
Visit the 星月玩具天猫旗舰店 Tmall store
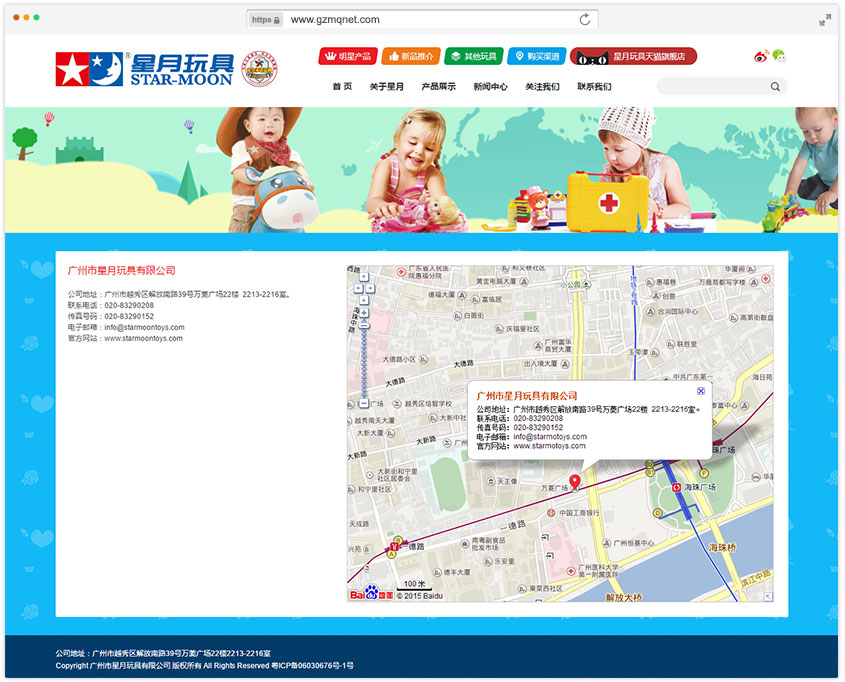pos(633,56)
